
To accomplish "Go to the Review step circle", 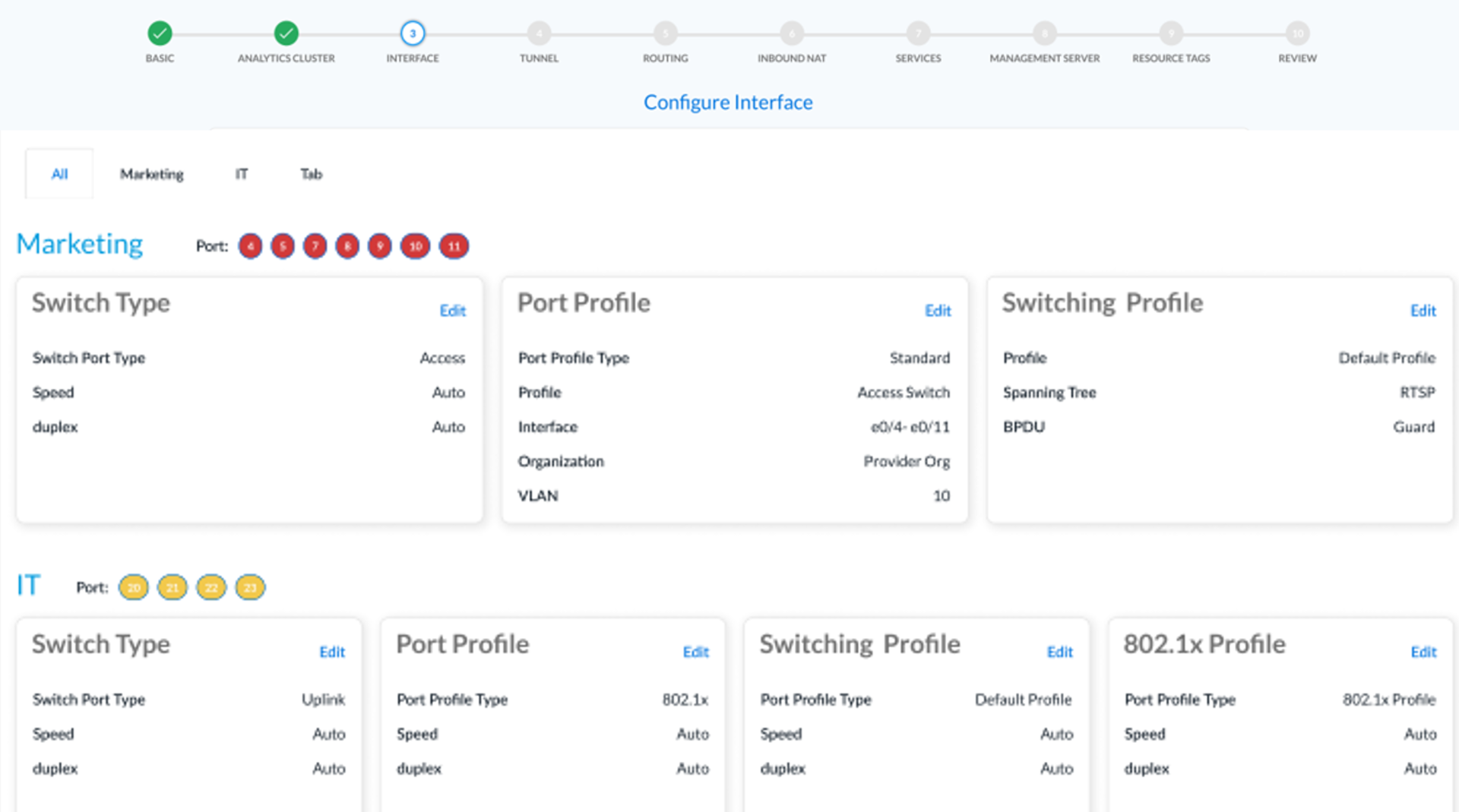I will pyautogui.click(x=1297, y=33).
